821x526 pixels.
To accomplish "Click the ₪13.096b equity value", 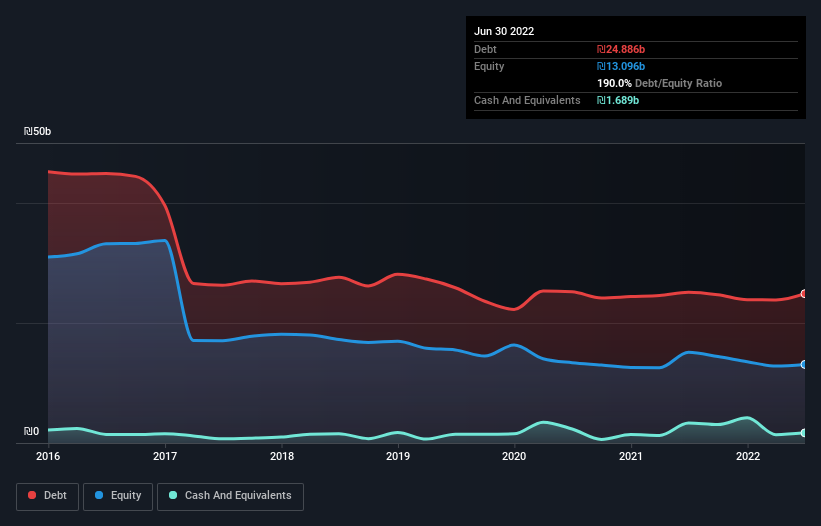I will (621, 66).
